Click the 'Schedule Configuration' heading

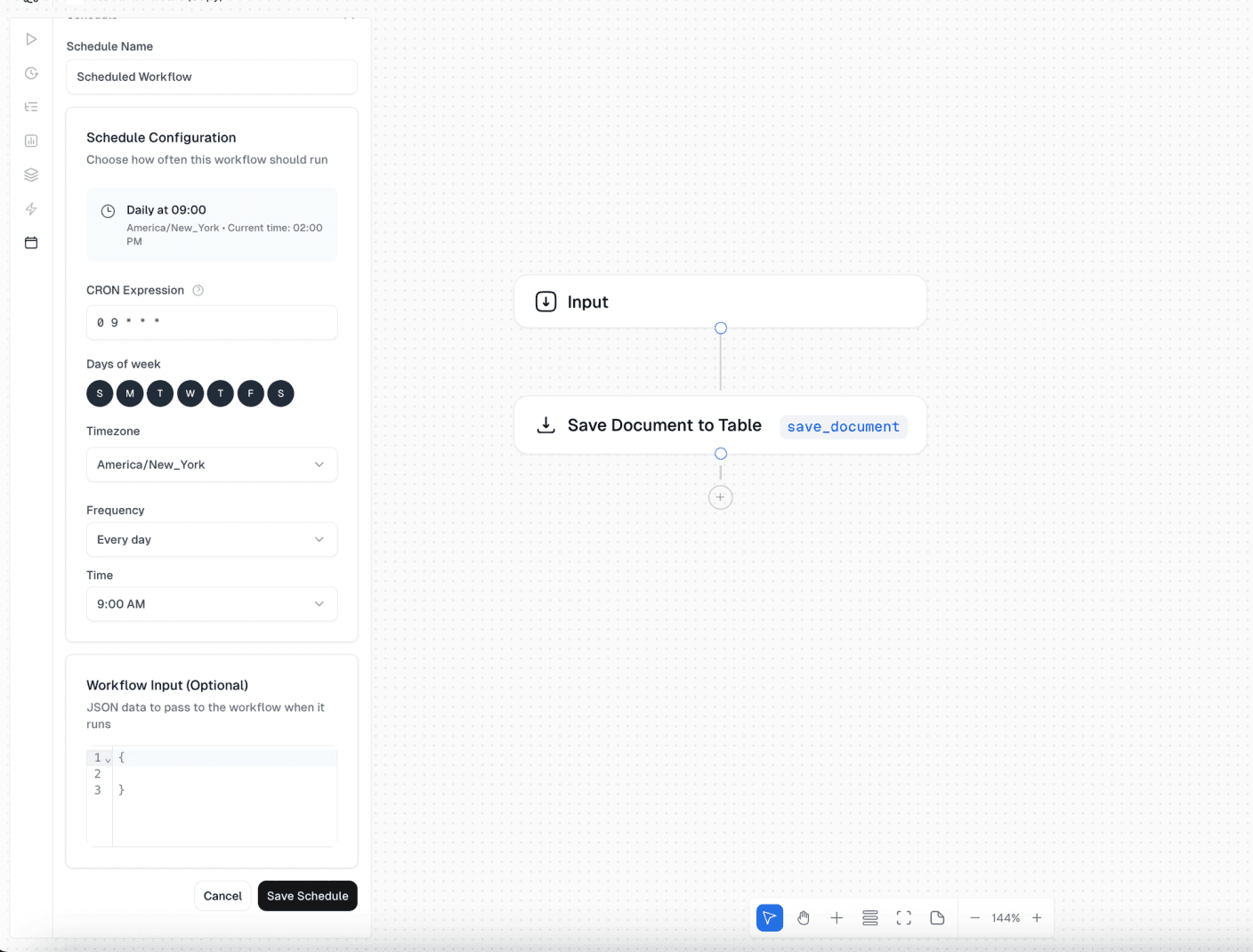(x=161, y=137)
